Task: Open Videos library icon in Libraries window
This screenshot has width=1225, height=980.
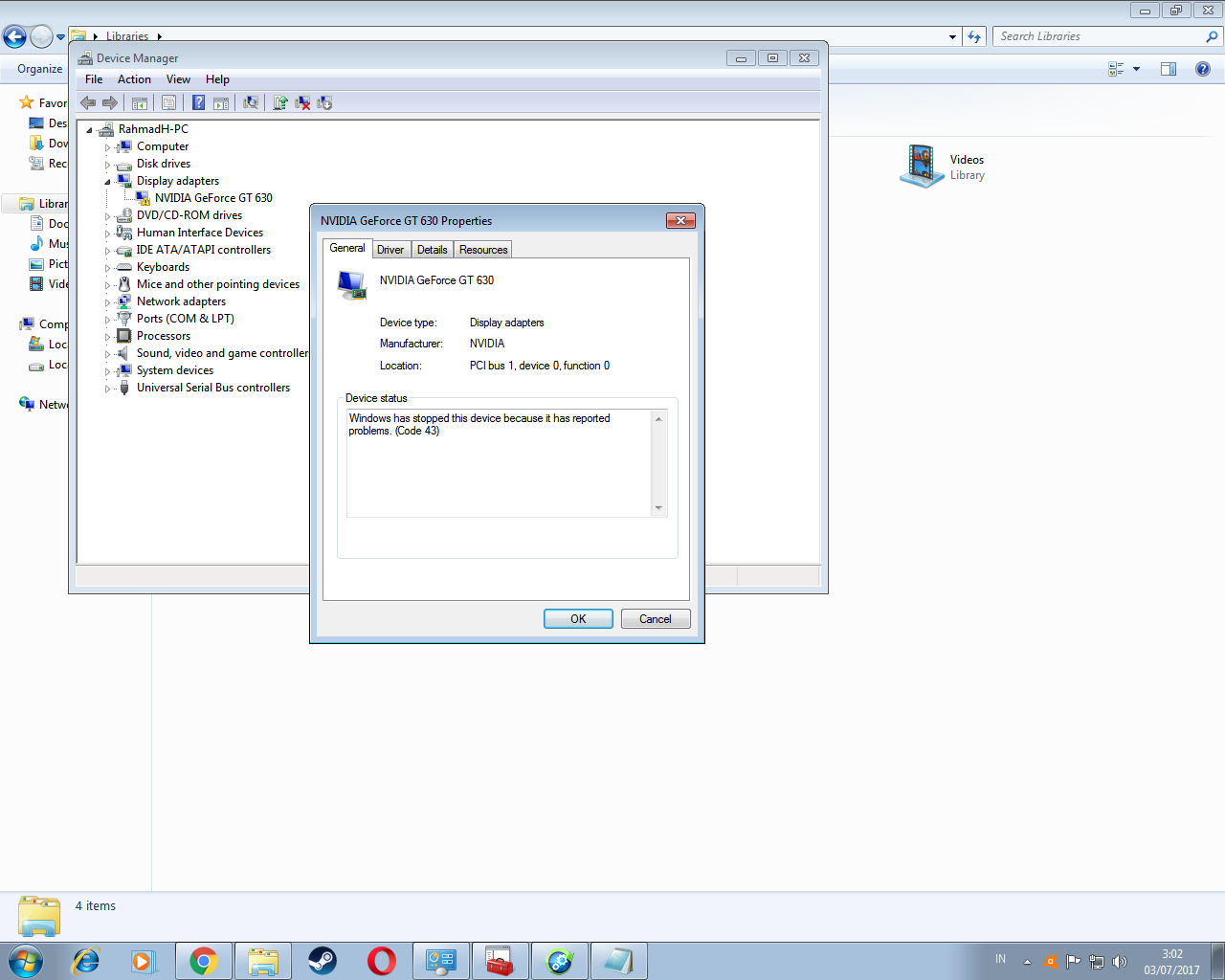Action: pos(921,166)
